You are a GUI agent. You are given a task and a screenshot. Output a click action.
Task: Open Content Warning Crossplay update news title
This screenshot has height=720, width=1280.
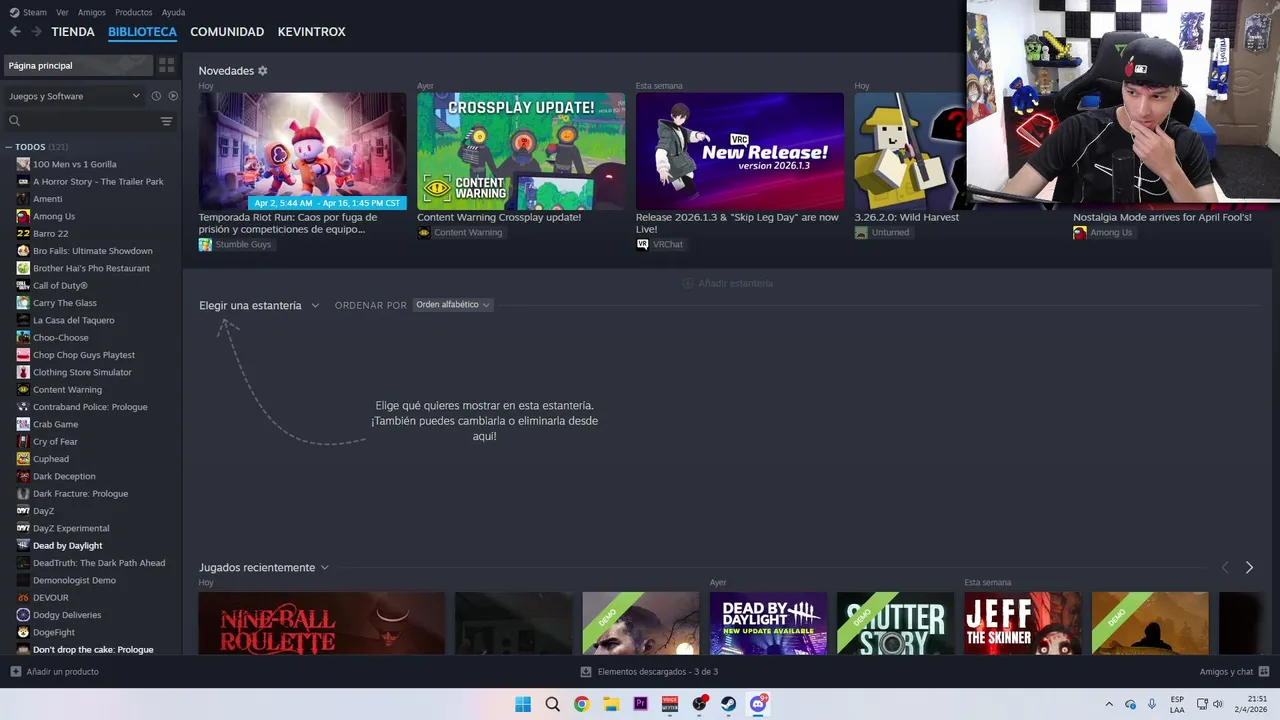point(499,217)
